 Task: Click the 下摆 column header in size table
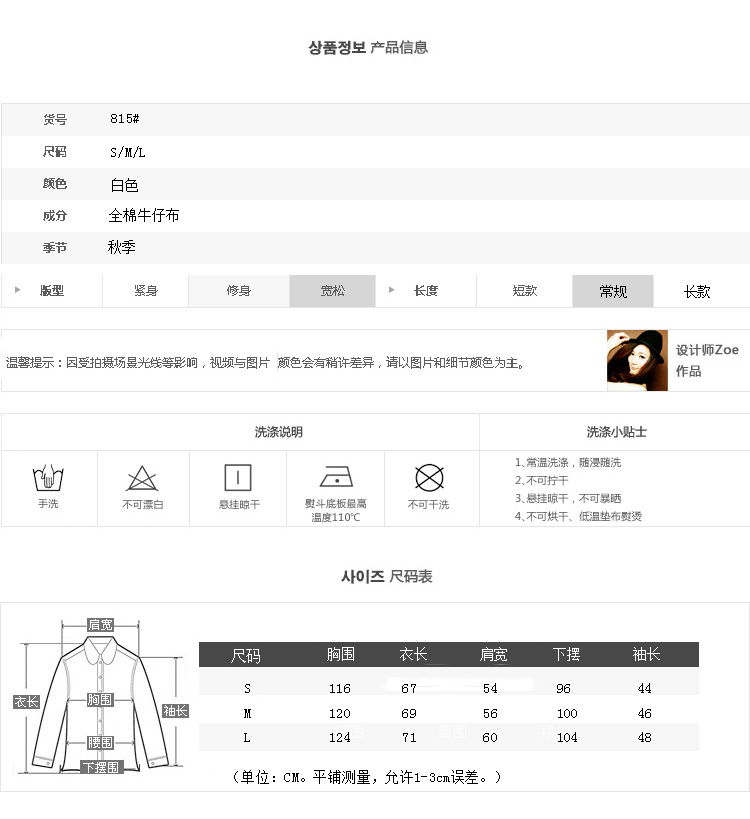[567, 654]
